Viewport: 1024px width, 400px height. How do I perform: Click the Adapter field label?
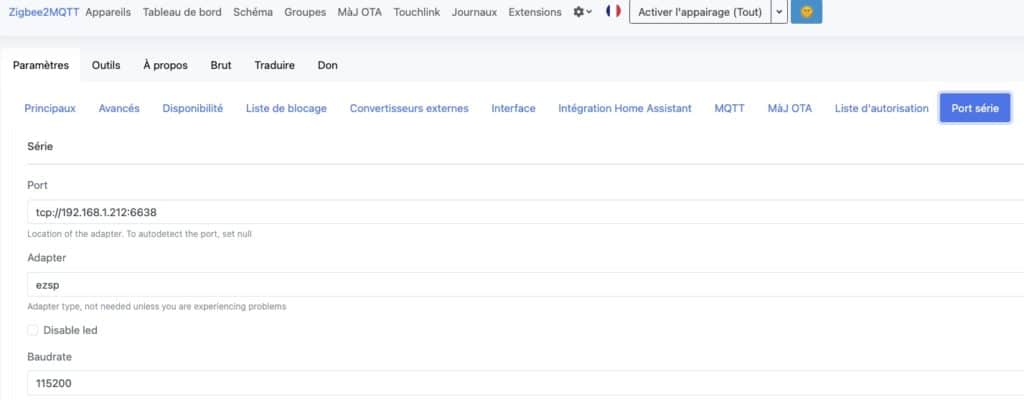pos(46,258)
